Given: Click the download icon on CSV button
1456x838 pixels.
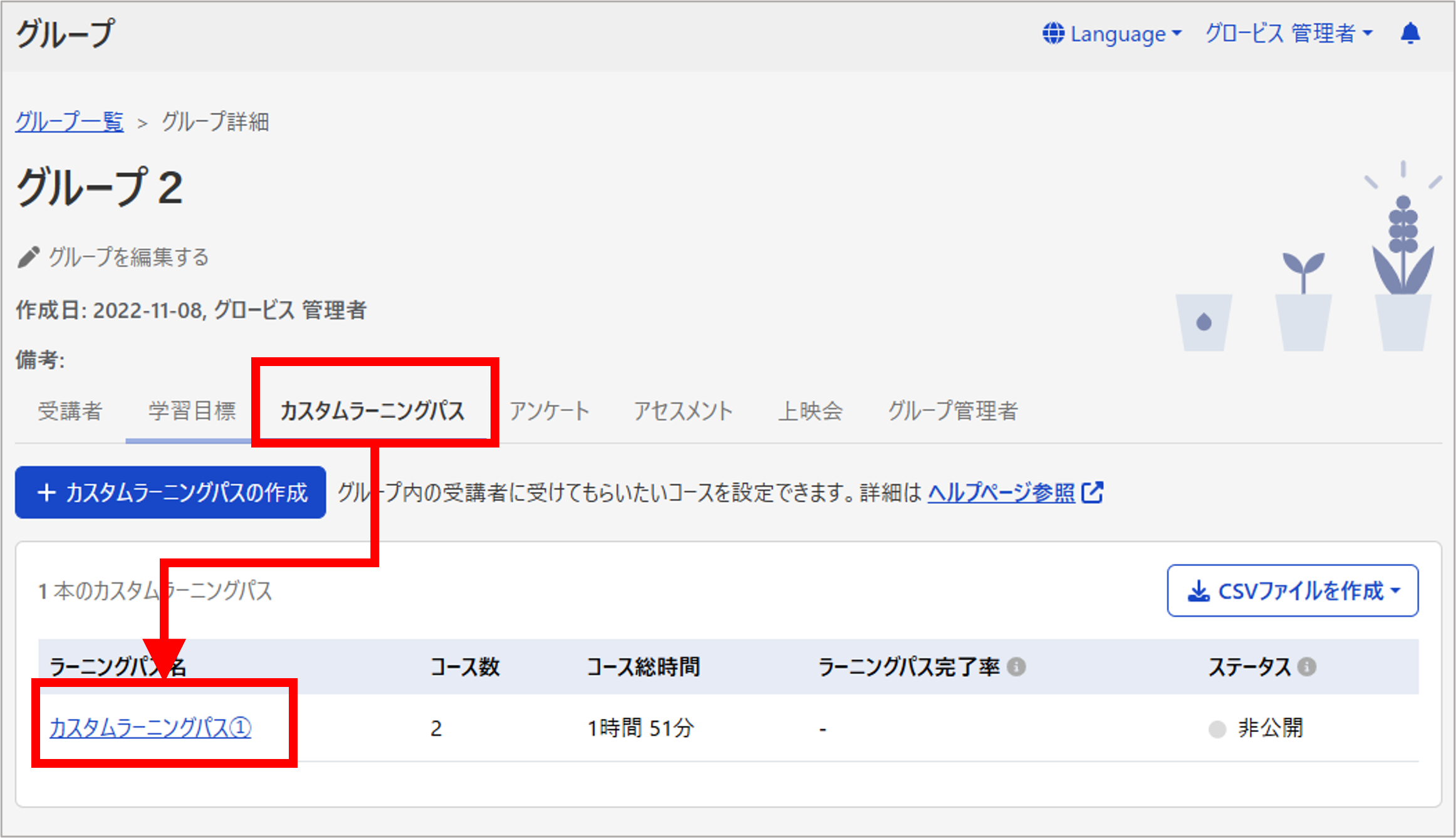Looking at the screenshot, I should [x=1199, y=591].
